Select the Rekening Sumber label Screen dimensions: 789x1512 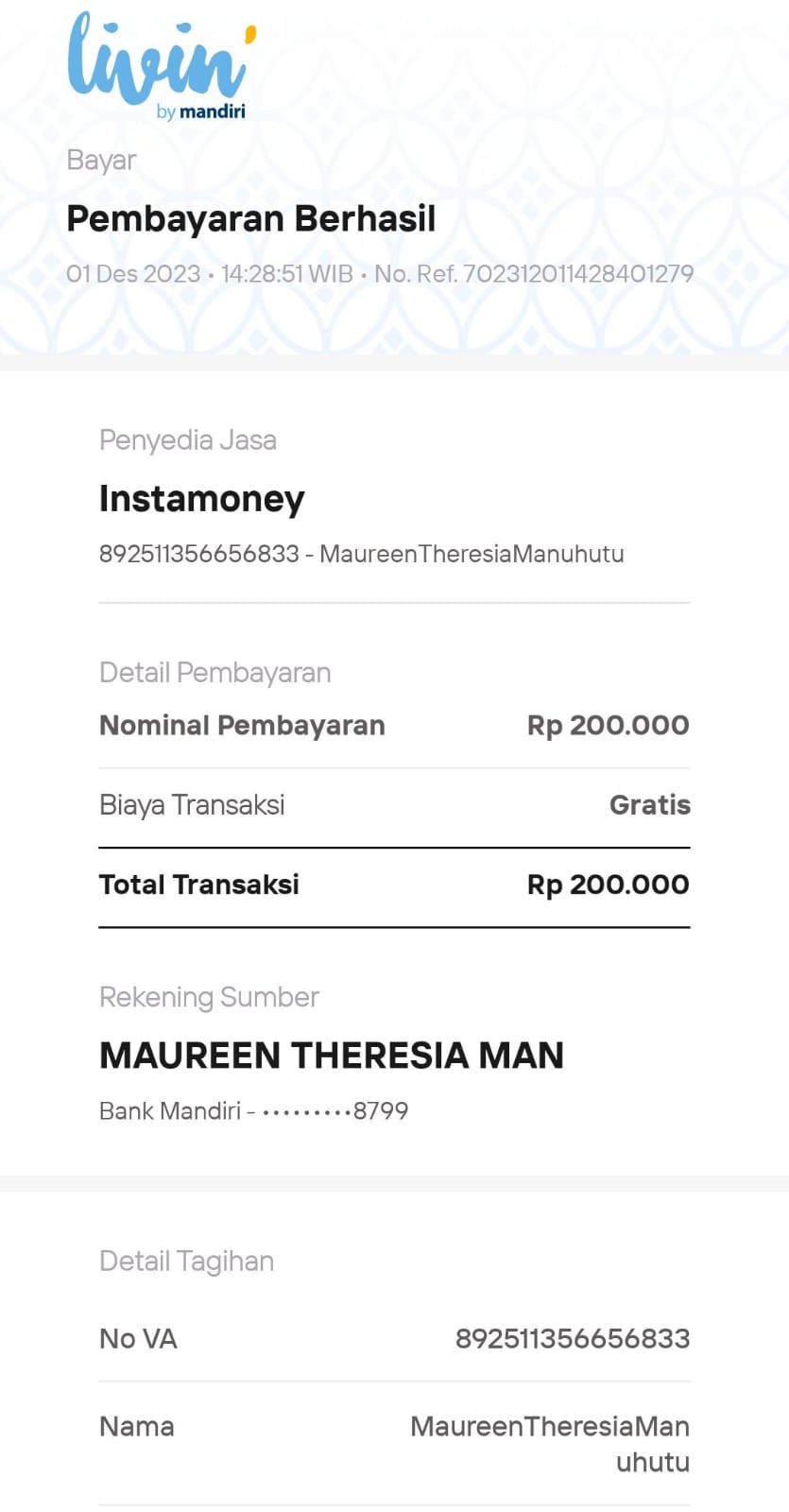click(209, 998)
